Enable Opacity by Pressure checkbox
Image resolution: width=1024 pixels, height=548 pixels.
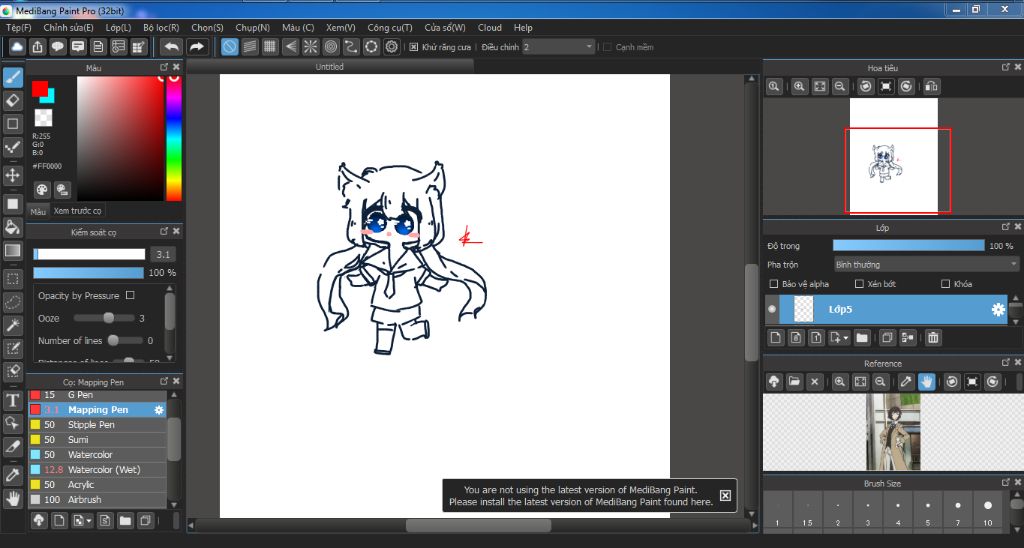click(x=130, y=295)
